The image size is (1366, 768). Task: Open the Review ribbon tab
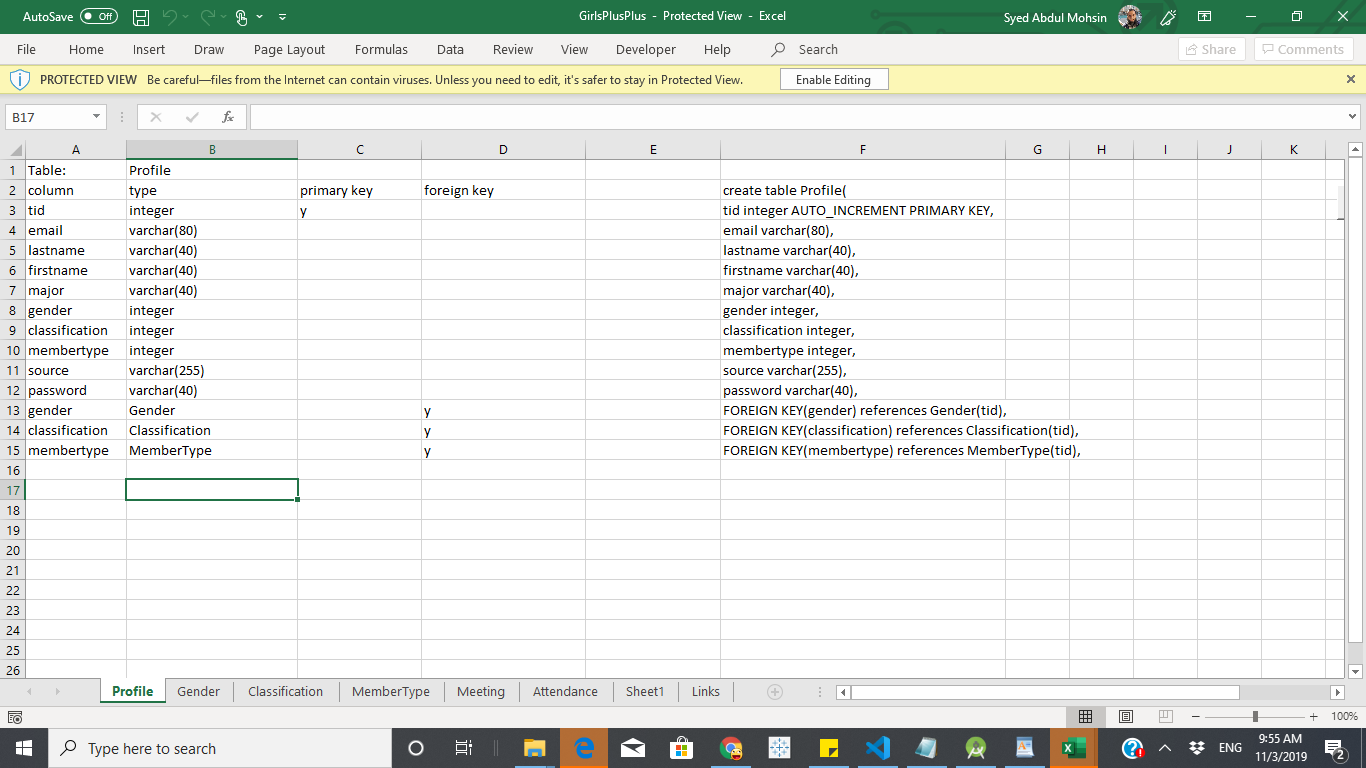pyautogui.click(x=513, y=49)
